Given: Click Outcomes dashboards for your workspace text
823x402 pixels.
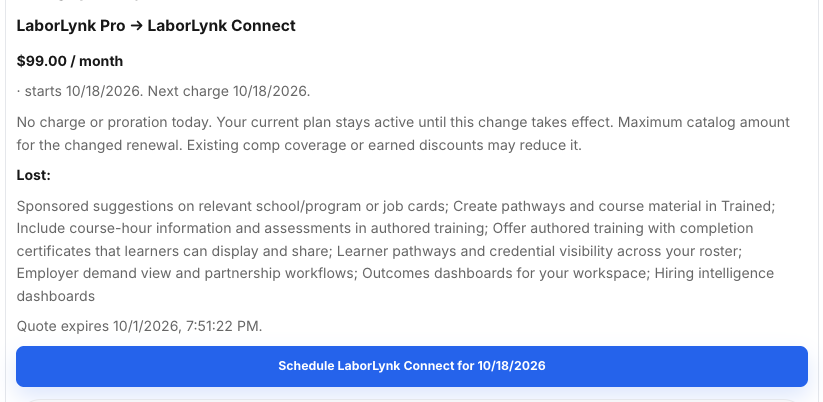Looking at the screenshot, I should pos(507,273).
